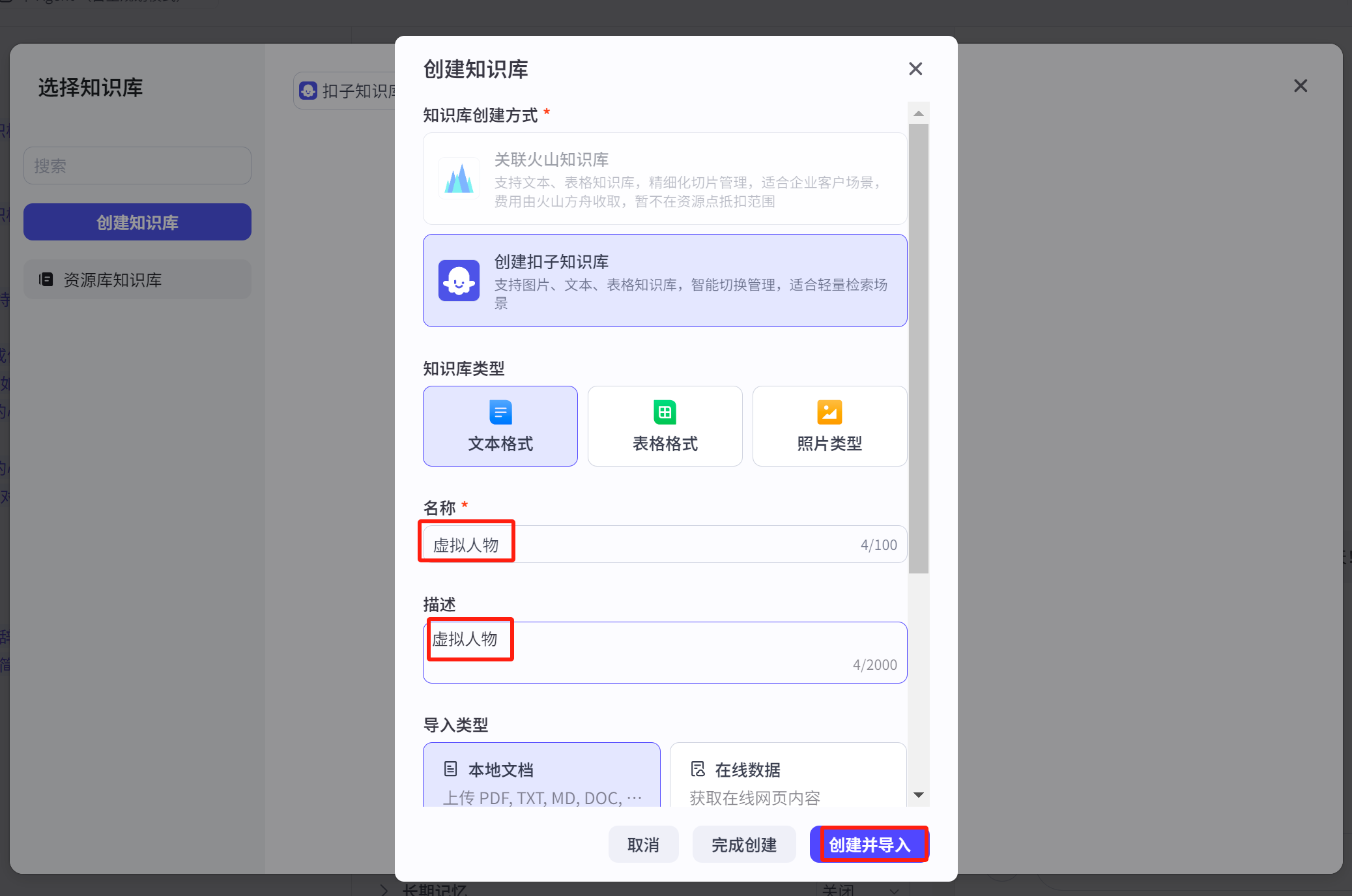Click the 完成创建 button
1352x896 pixels.
point(743,845)
